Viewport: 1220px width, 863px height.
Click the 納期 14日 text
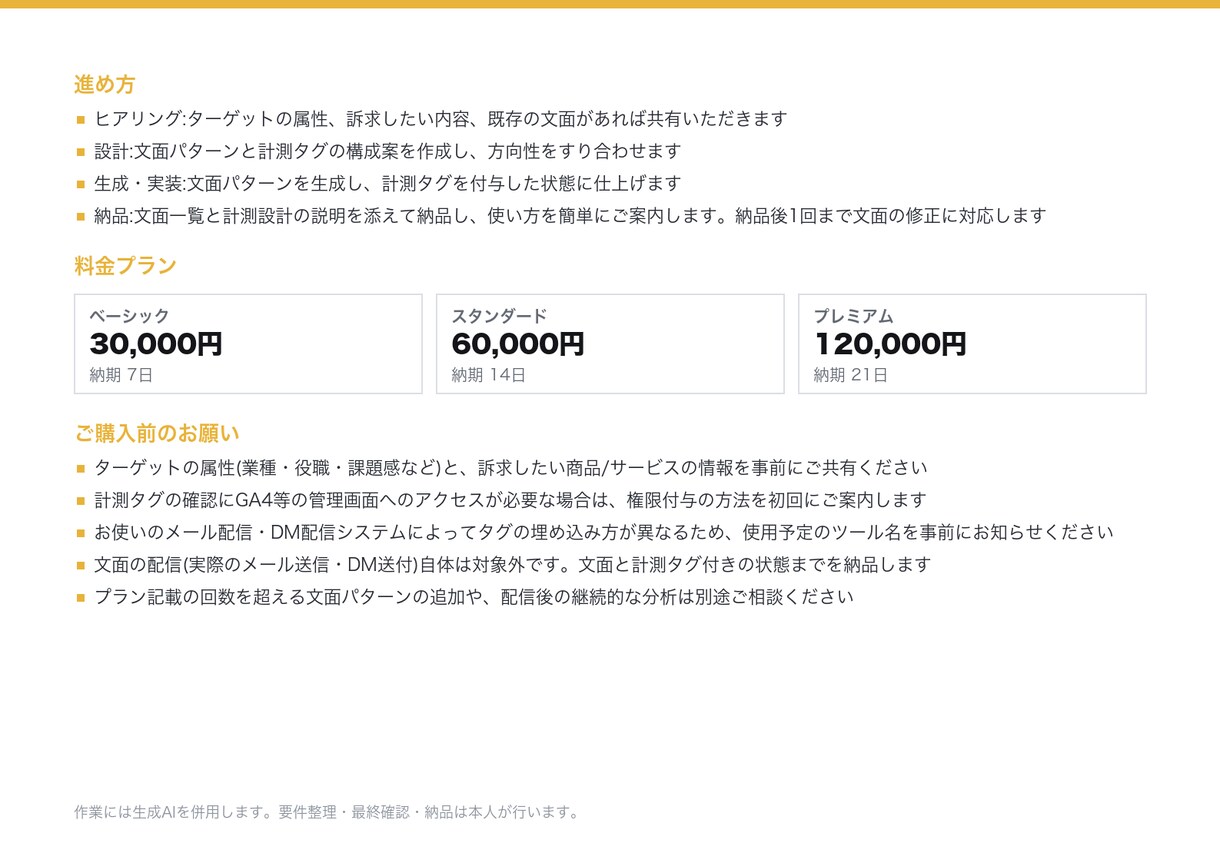click(x=488, y=376)
